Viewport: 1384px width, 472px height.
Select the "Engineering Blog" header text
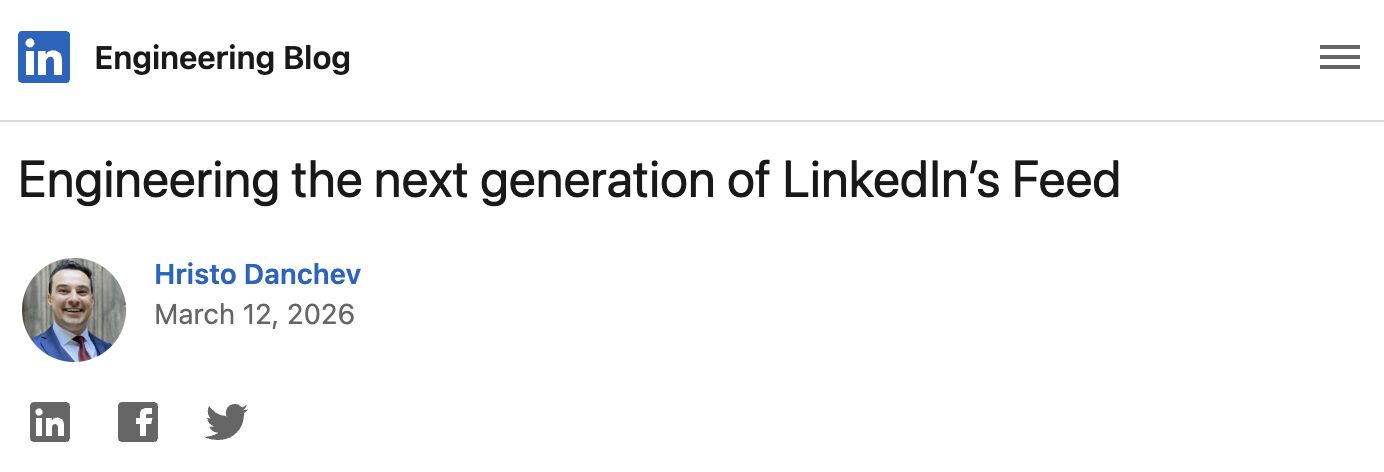tap(222, 59)
